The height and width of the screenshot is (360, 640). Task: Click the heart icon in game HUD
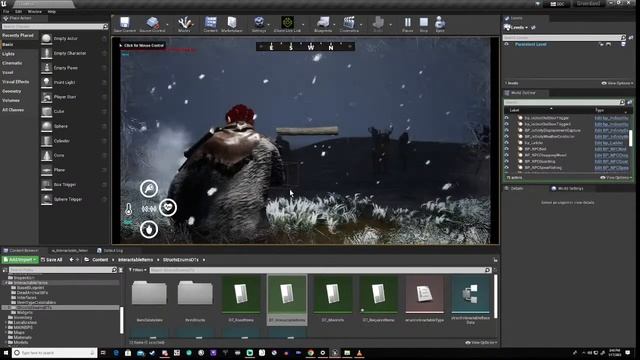coord(168,207)
